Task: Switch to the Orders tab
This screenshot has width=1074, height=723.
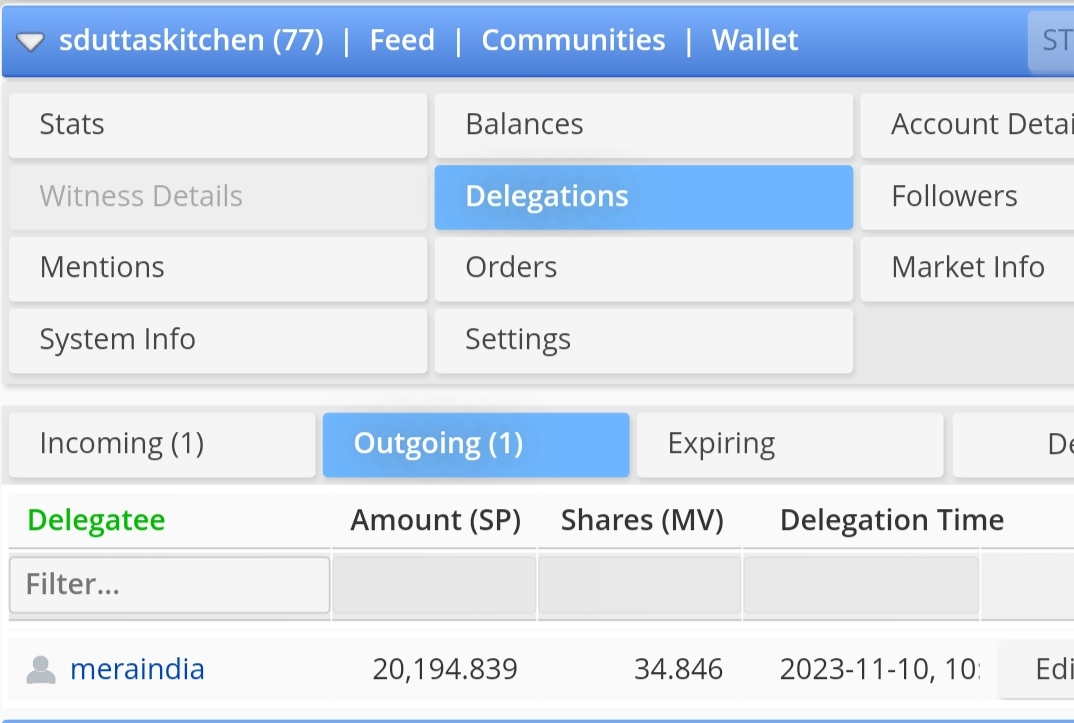Action: tap(644, 268)
